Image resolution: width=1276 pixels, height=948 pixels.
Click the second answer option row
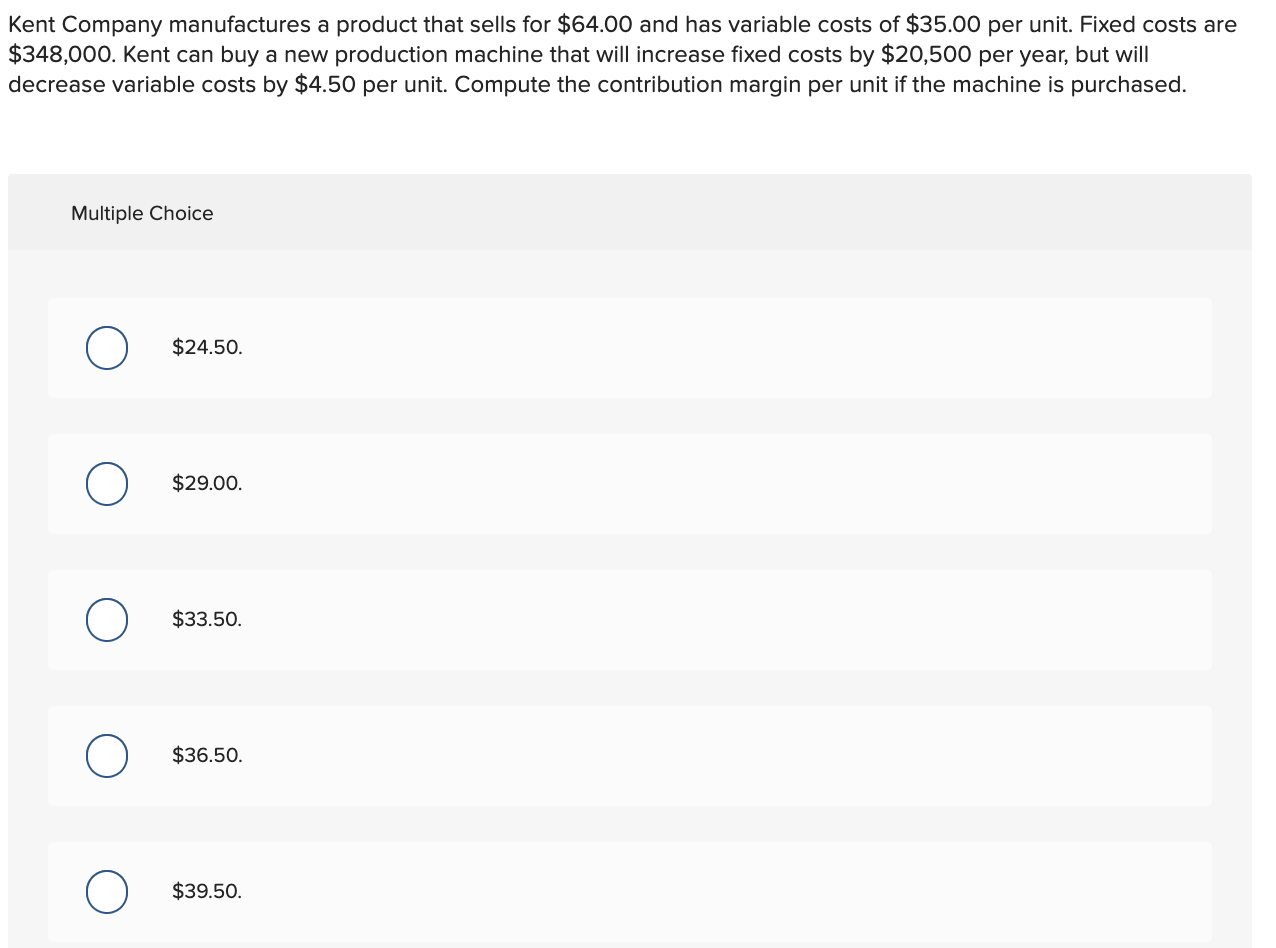click(630, 484)
